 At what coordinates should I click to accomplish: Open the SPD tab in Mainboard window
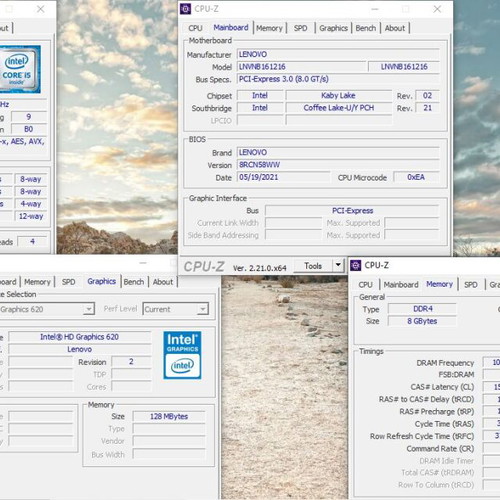tap(300, 28)
